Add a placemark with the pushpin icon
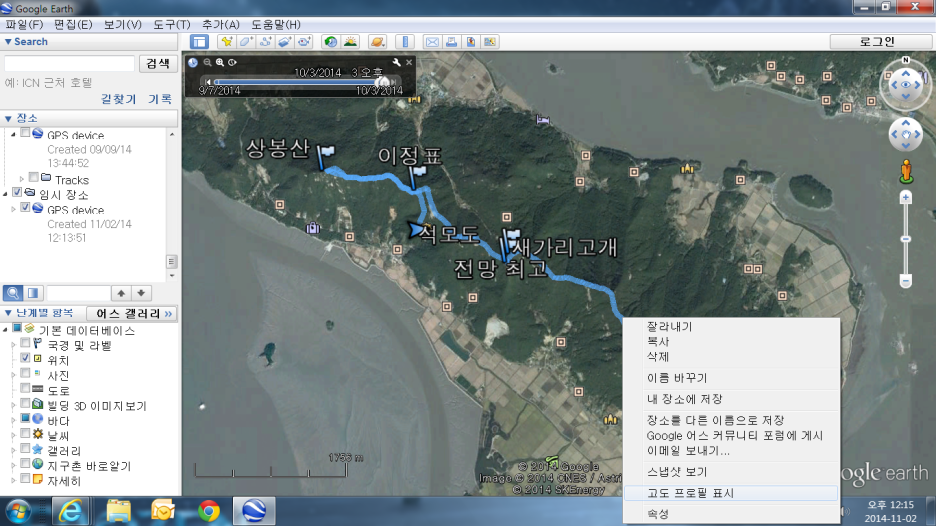This screenshot has width=936, height=526. pyautogui.click(x=227, y=42)
